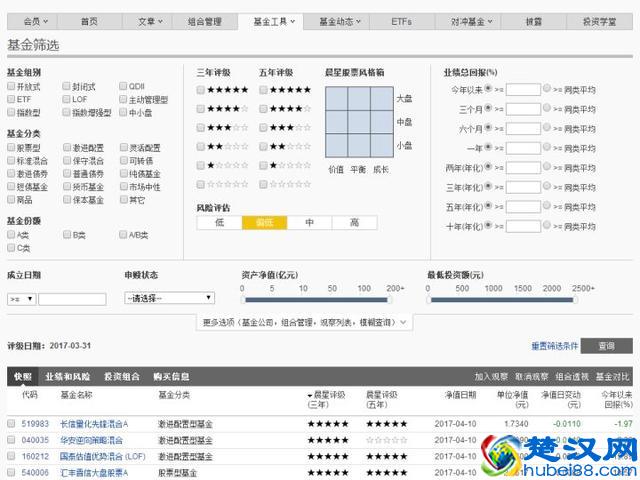
Task: Check the 开放式 fund group checkbox
Action: tap(11, 86)
